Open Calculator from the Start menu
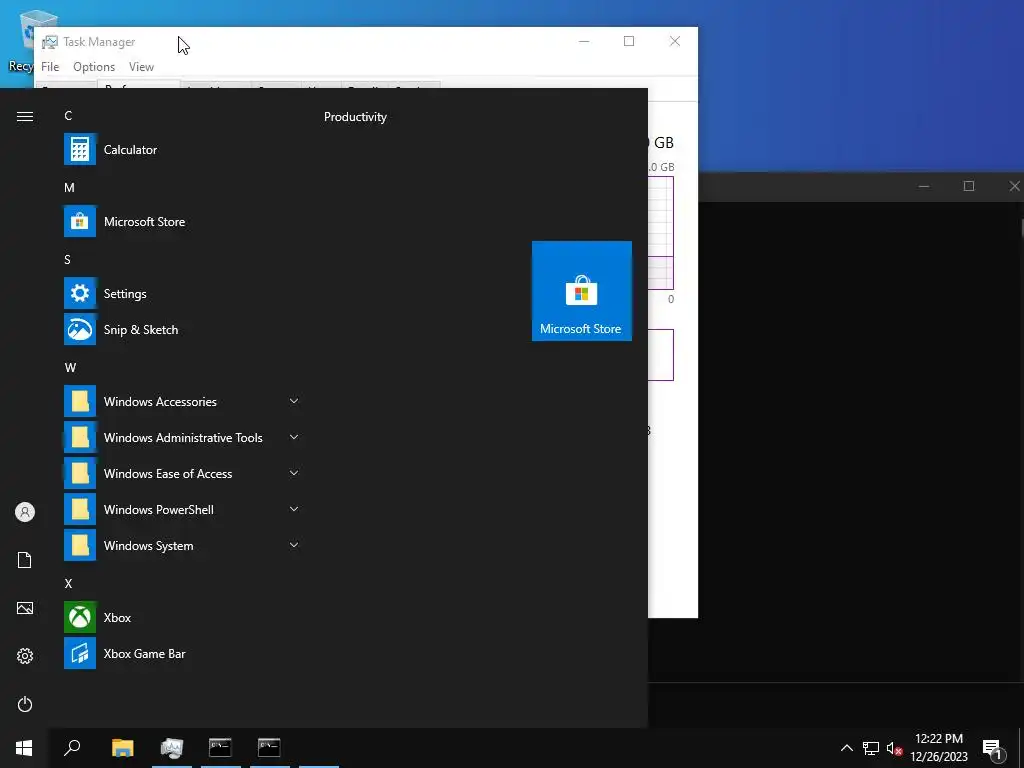The image size is (1024, 768). click(182, 150)
